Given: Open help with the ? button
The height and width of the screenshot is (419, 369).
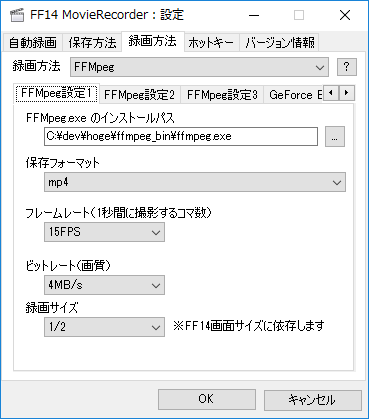Looking at the screenshot, I should [x=347, y=67].
